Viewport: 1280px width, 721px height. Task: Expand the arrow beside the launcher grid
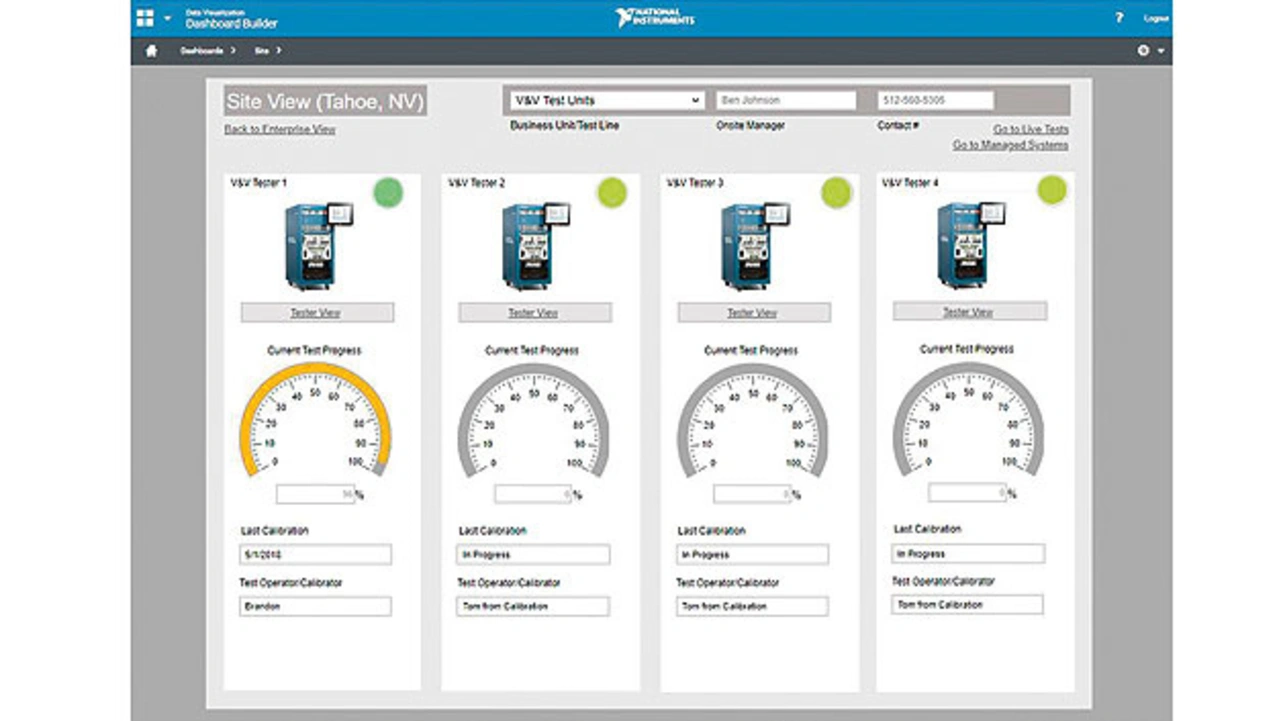[167, 19]
